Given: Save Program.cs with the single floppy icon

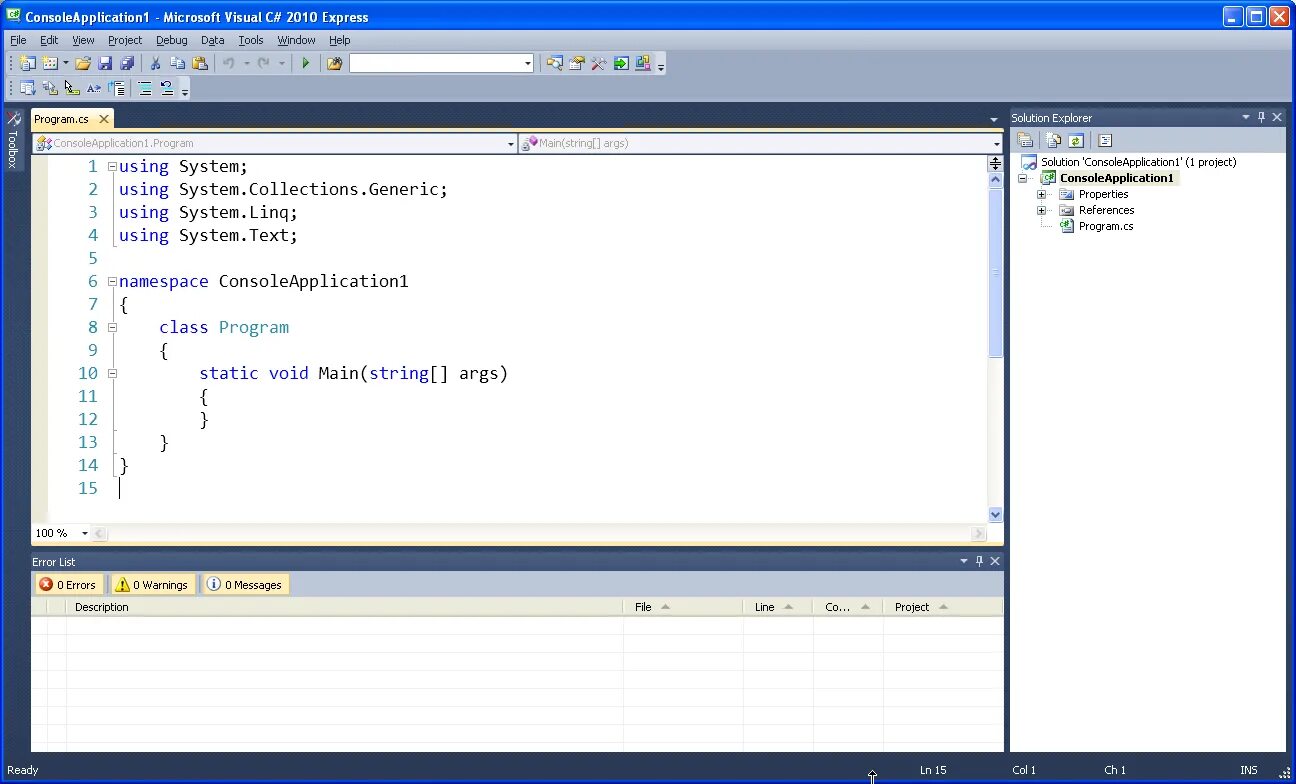Looking at the screenshot, I should pos(105,63).
